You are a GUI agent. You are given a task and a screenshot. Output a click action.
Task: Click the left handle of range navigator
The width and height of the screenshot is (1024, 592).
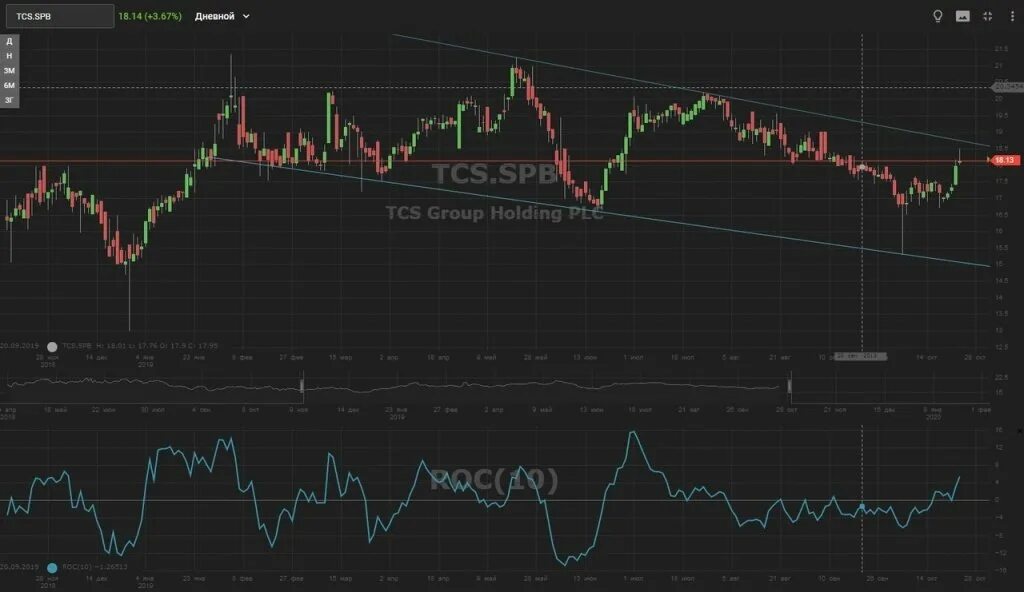pyautogui.click(x=302, y=384)
